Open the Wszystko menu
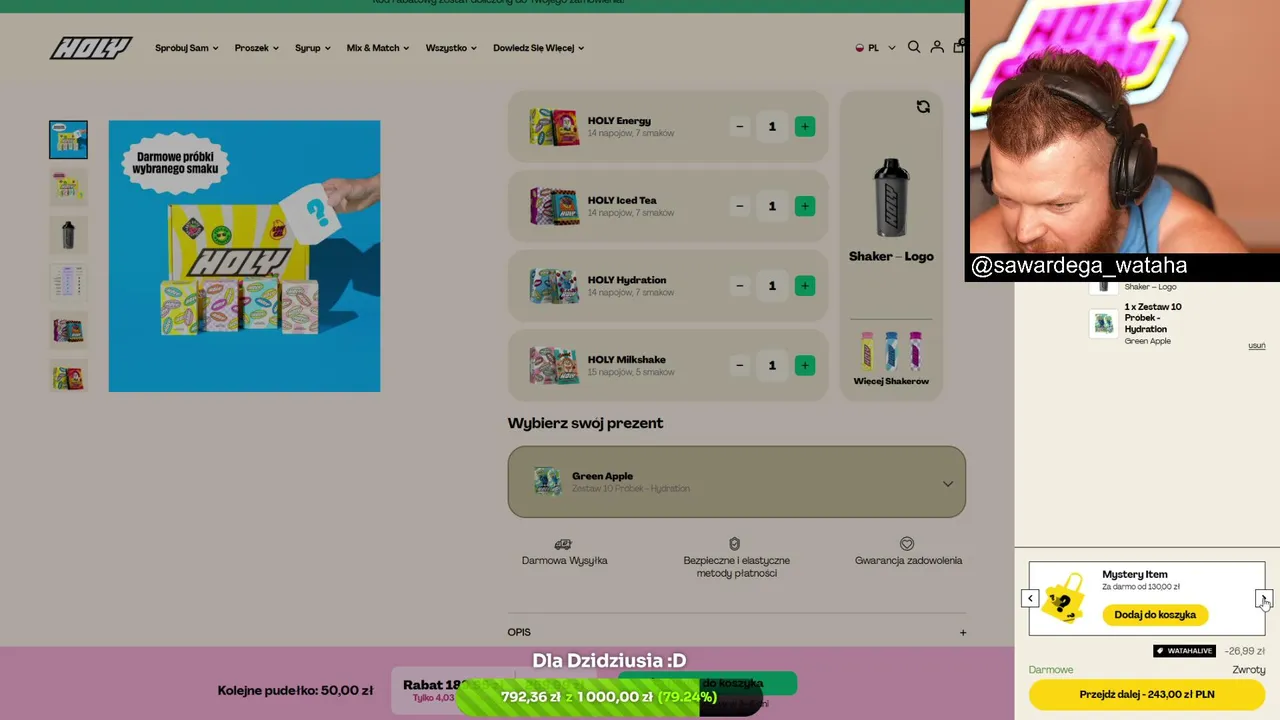This screenshot has height=720, width=1280. tap(451, 48)
